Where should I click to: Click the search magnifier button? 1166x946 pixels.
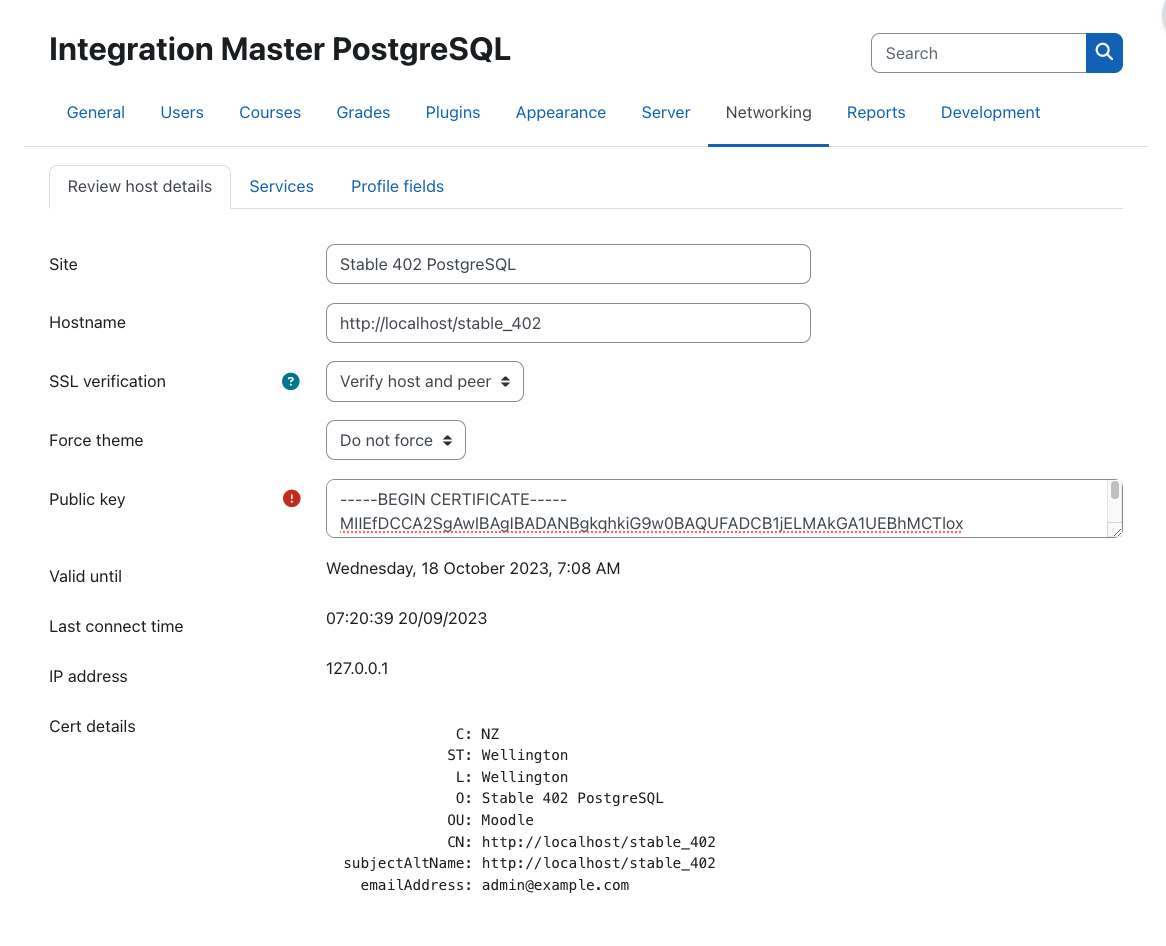(1104, 53)
